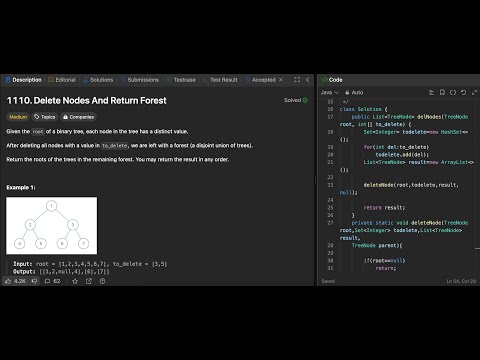Viewport: 480px width, 360px height.
Task: Click the code bookmark icon
Action: (x=442, y=92)
